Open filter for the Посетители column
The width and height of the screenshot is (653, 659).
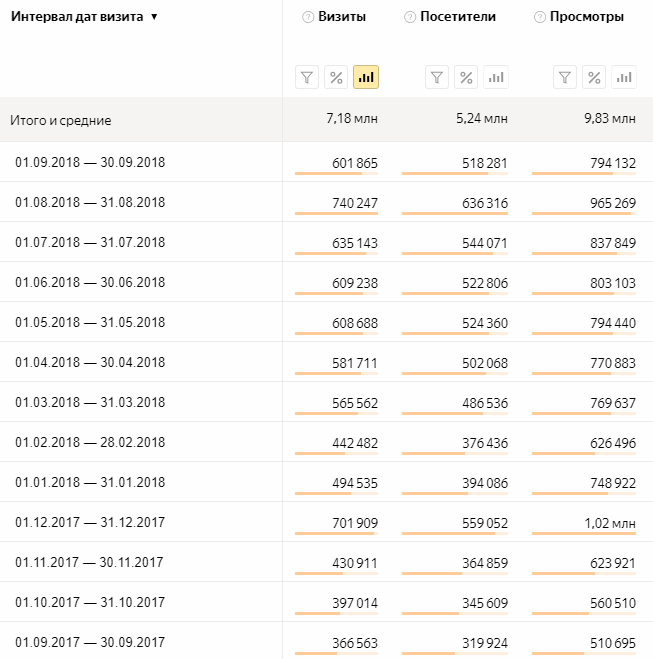tap(437, 77)
